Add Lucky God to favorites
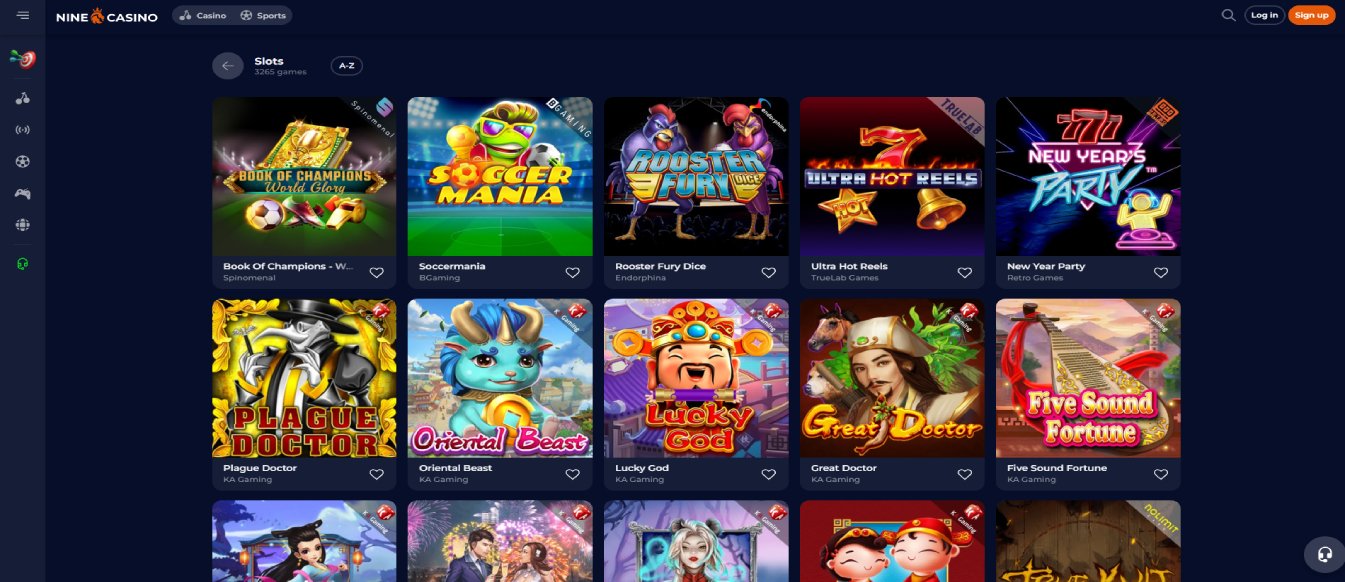This screenshot has width=1345, height=582. point(768,474)
